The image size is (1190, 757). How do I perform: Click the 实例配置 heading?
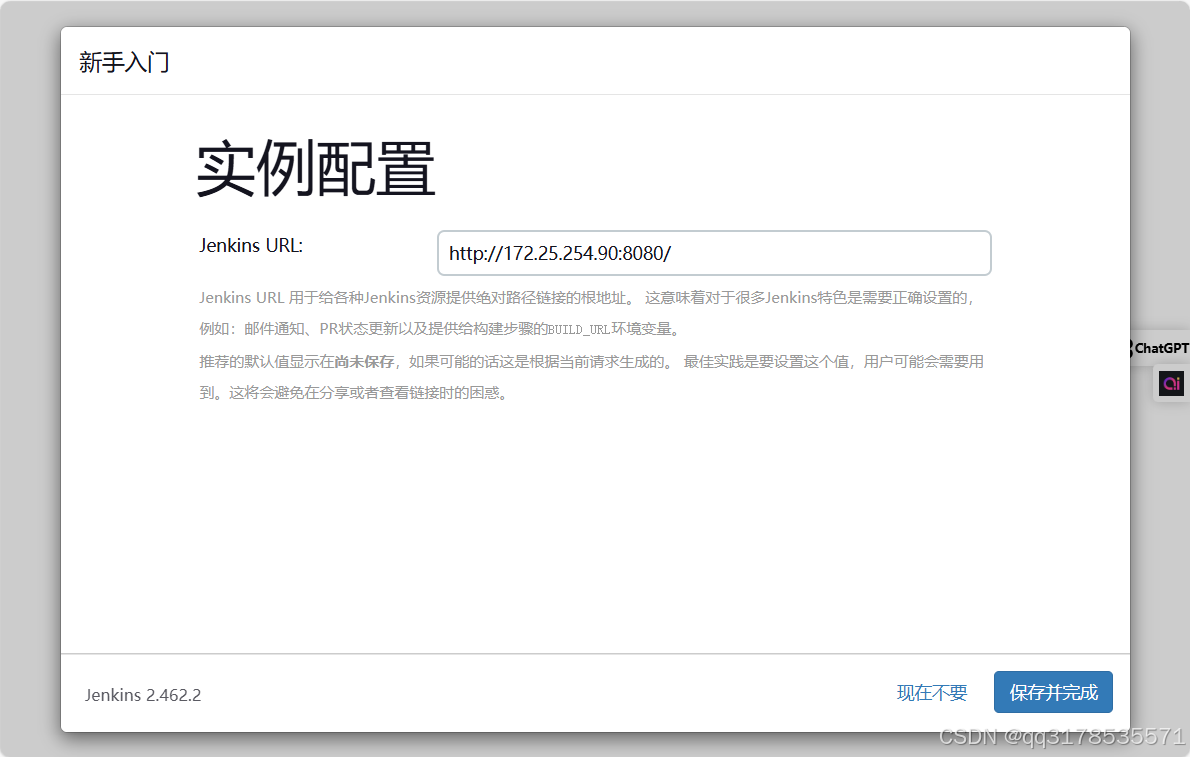pyautogui.click(x=316, y=169)
